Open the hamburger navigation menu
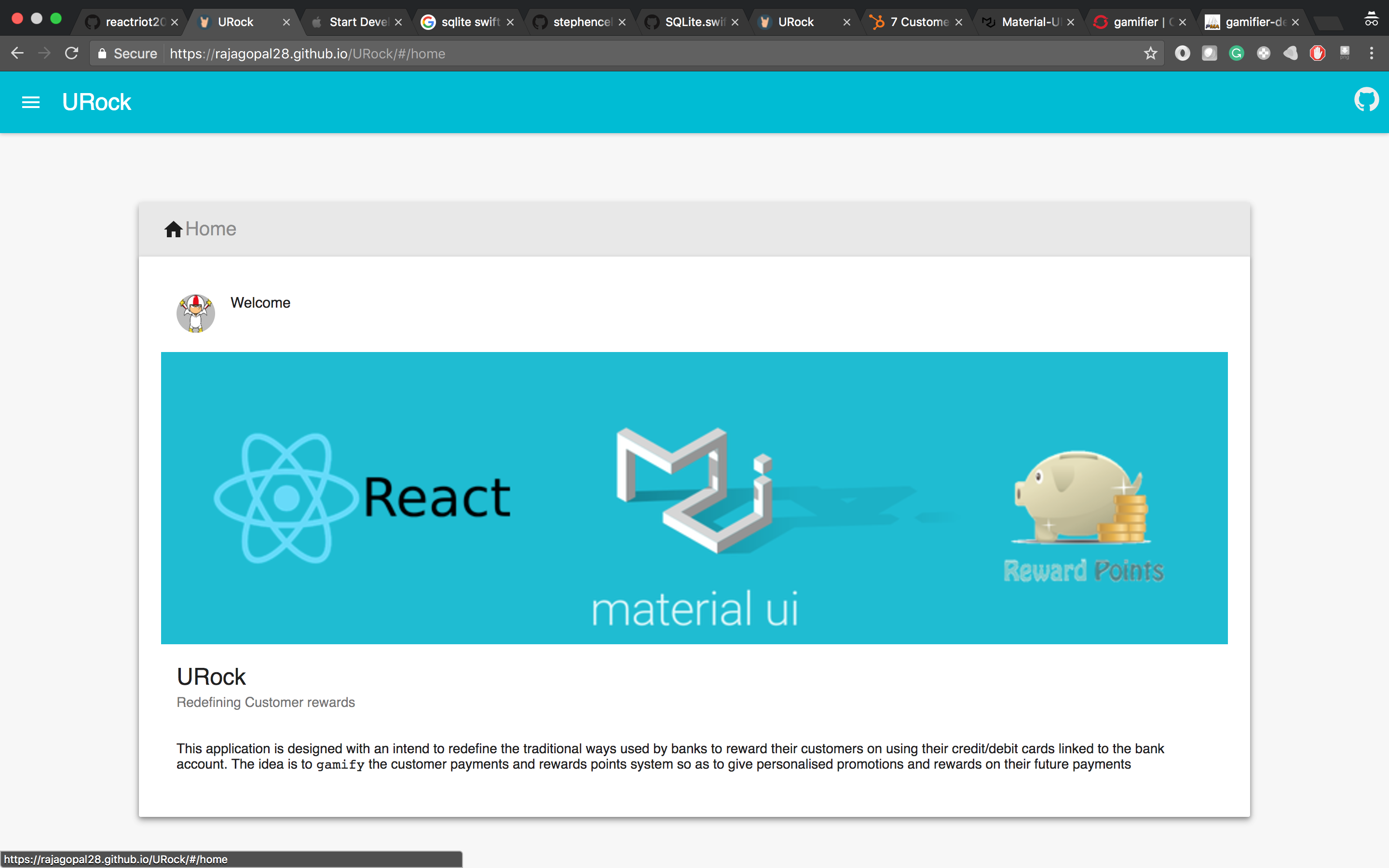 point(30,102)
